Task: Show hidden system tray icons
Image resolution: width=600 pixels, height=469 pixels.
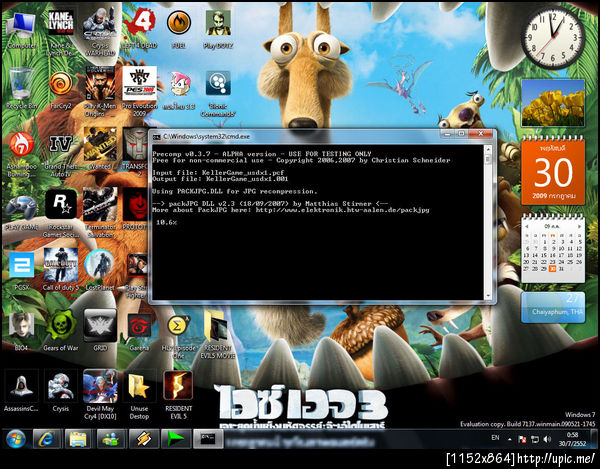Action: pyautogui.click(x=510, y=440)
